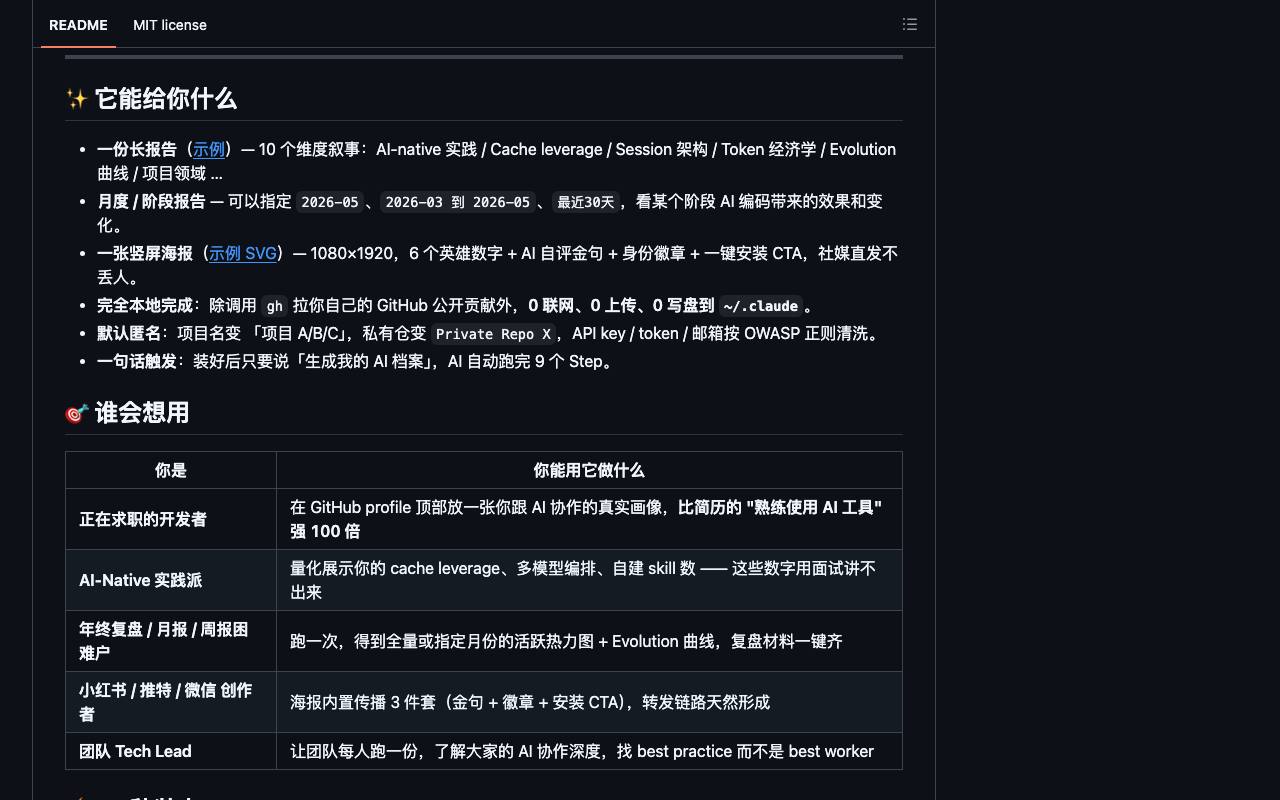Screen dimensions: 1280x800
Task: Switch to the README tab
Action: (x=78, y=25)
